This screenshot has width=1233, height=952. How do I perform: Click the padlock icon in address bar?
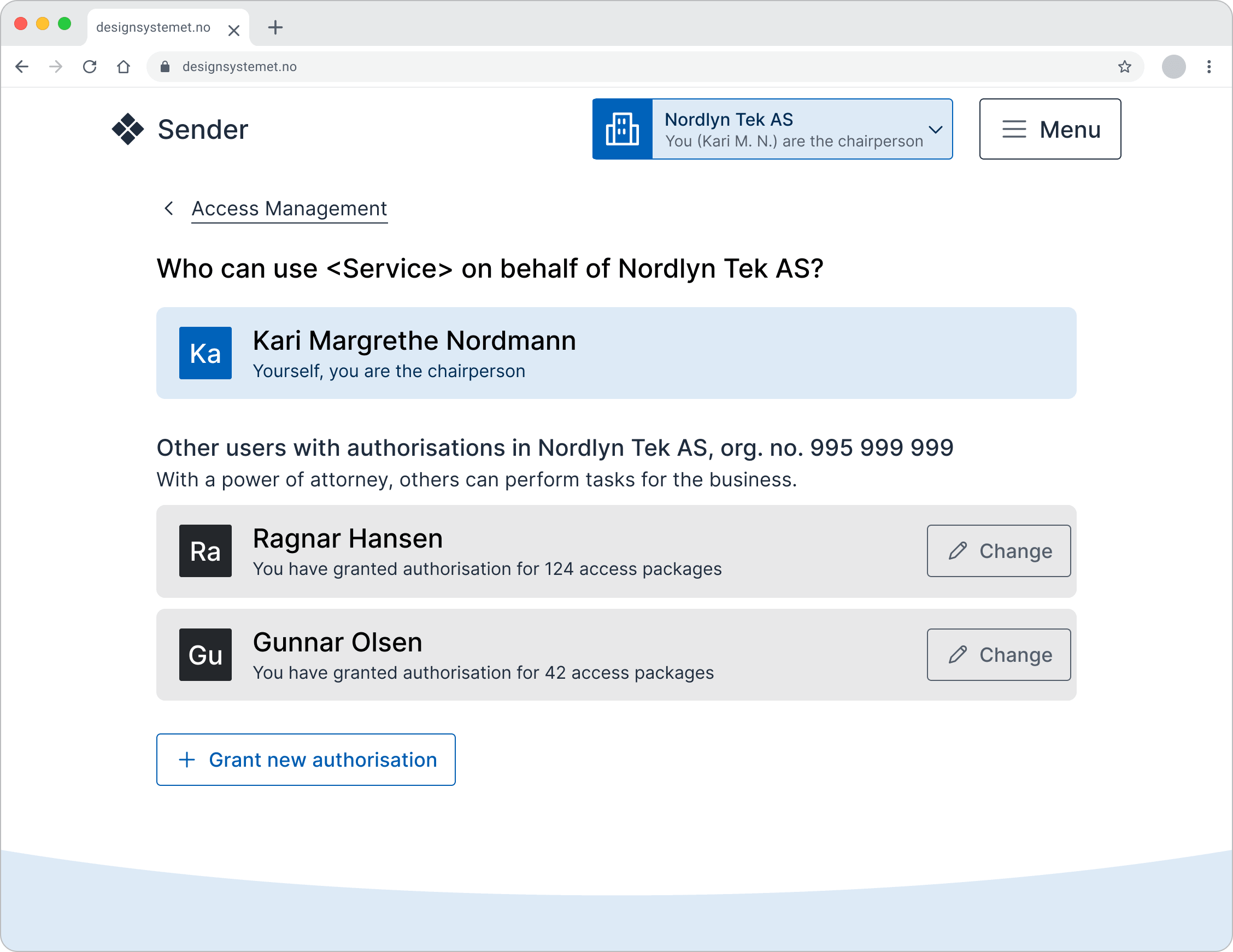165,67
